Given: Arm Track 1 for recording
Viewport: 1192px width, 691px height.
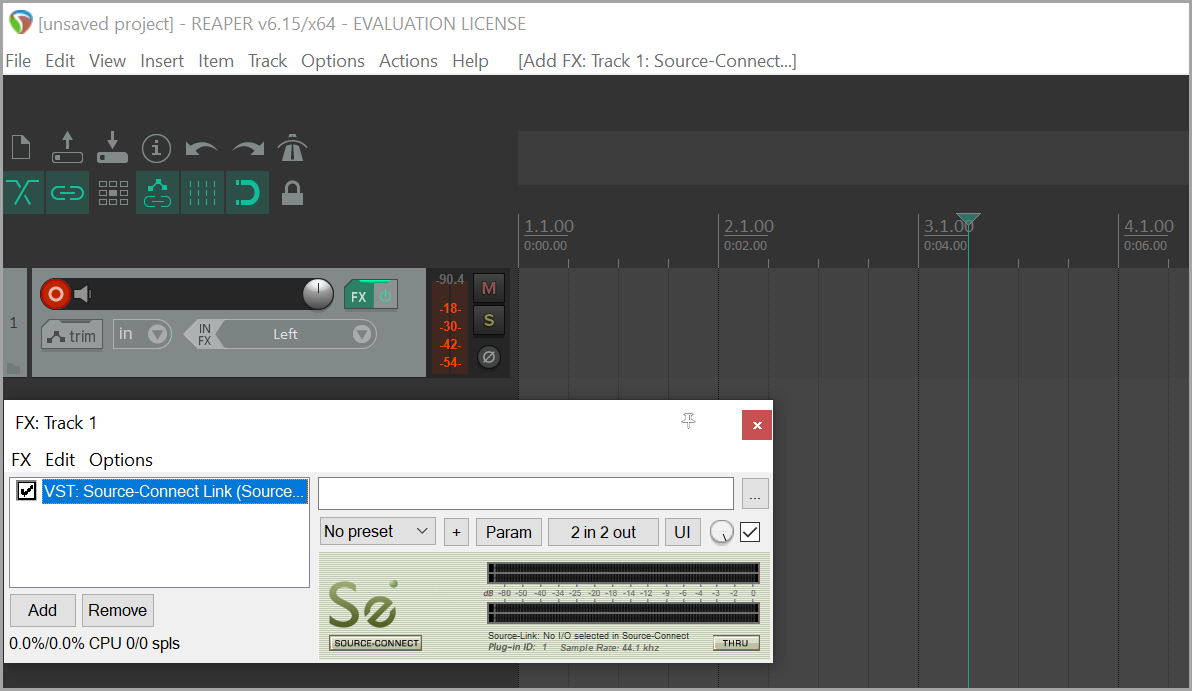Looking at the screenshot, I should point(56,294).
